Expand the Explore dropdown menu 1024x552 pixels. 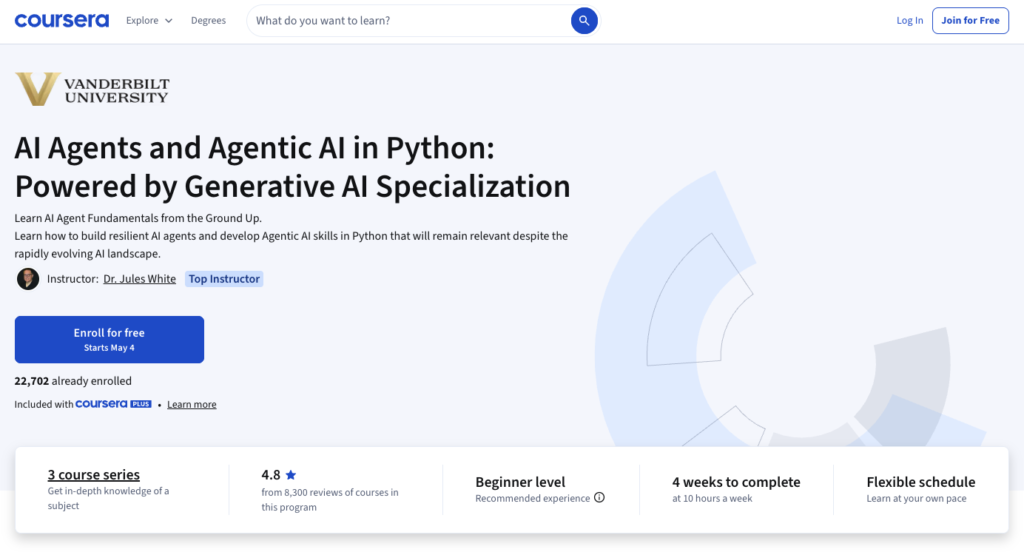149,20
